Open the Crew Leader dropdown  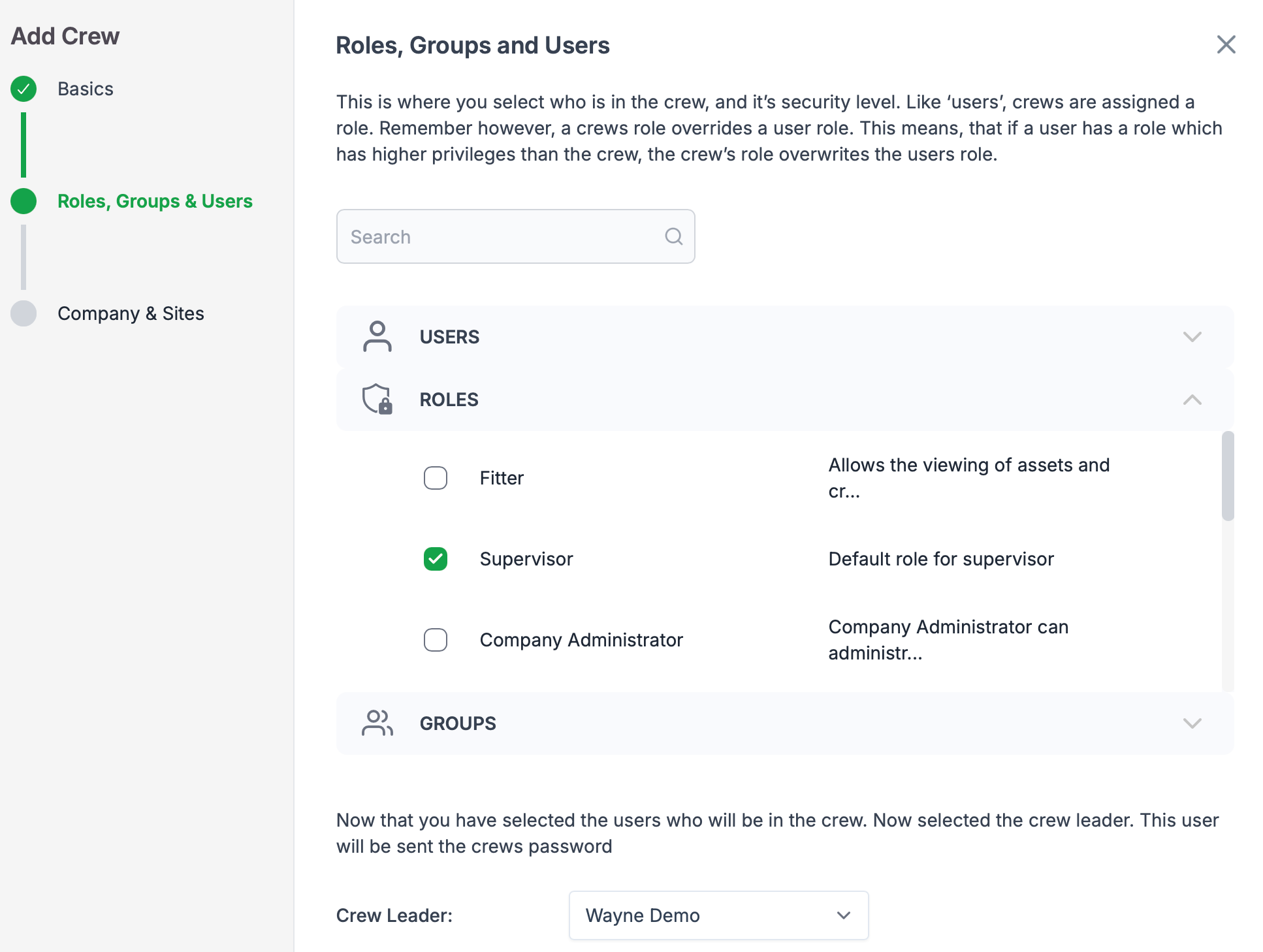[718, 915]
